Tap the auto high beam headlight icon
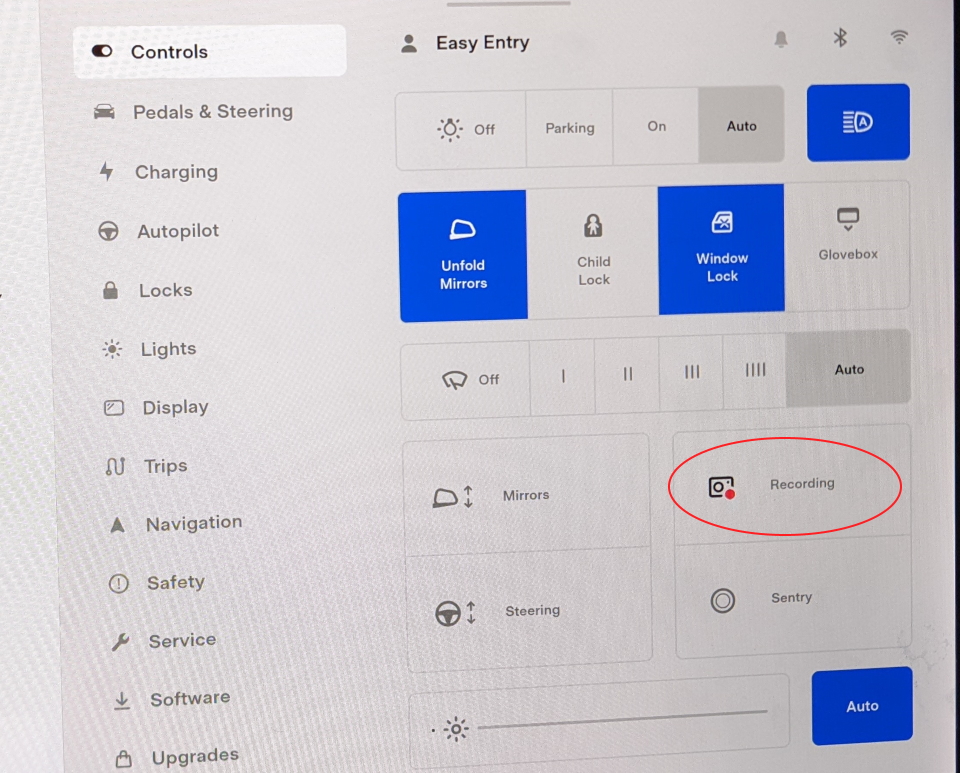 [858, 122]
